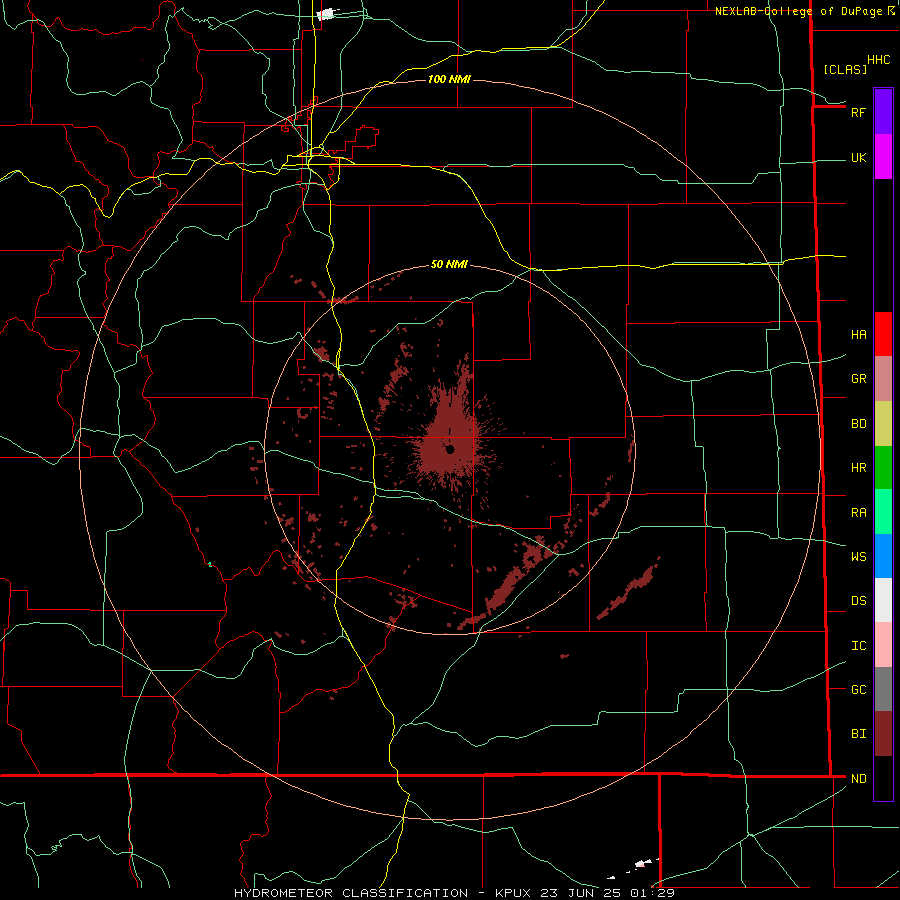
Task: Click the WS legend label
Action: [858, 557]
